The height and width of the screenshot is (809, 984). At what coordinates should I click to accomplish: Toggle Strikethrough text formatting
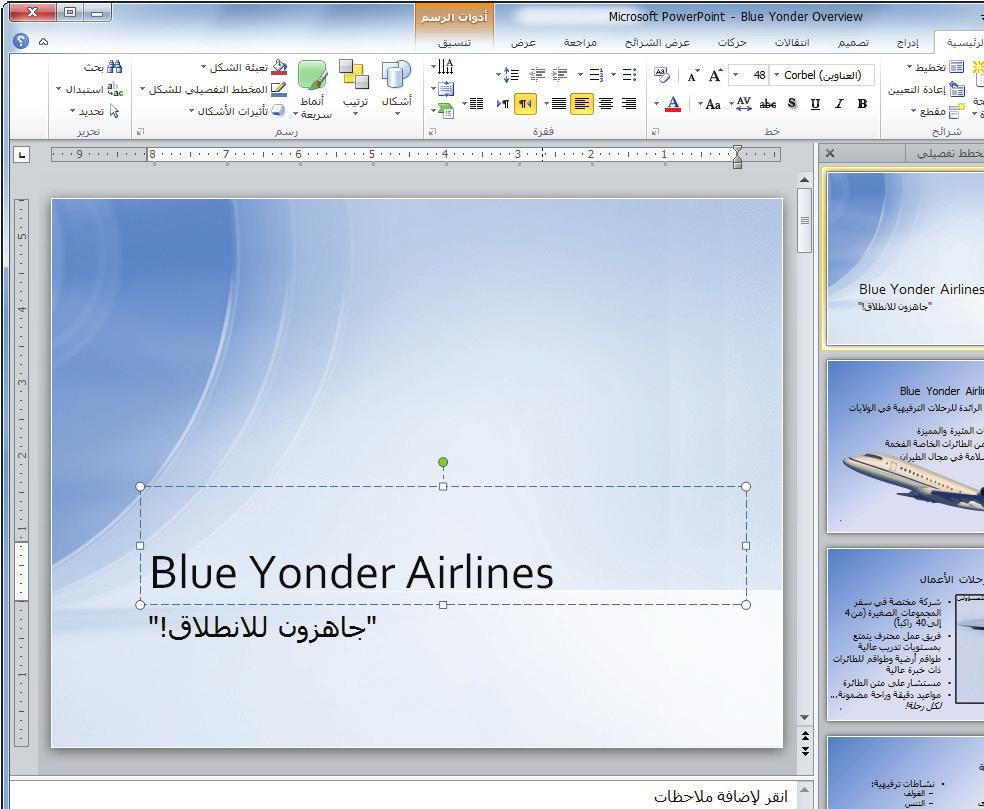767,104
